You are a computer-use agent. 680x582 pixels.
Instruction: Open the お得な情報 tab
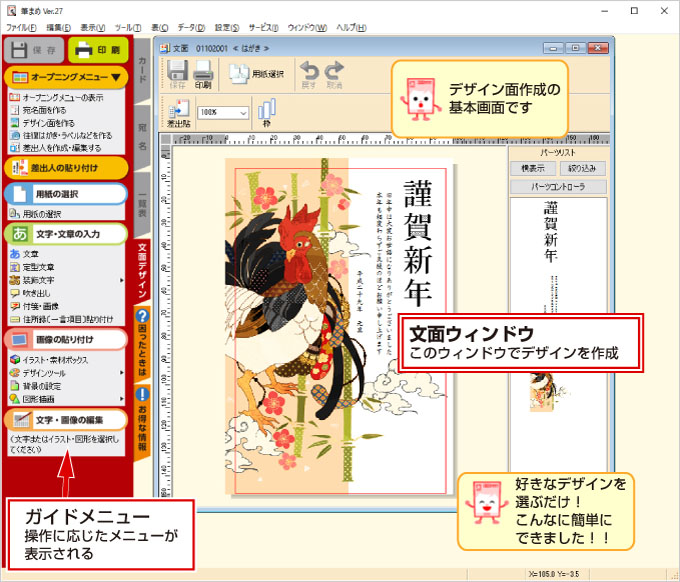142,422
